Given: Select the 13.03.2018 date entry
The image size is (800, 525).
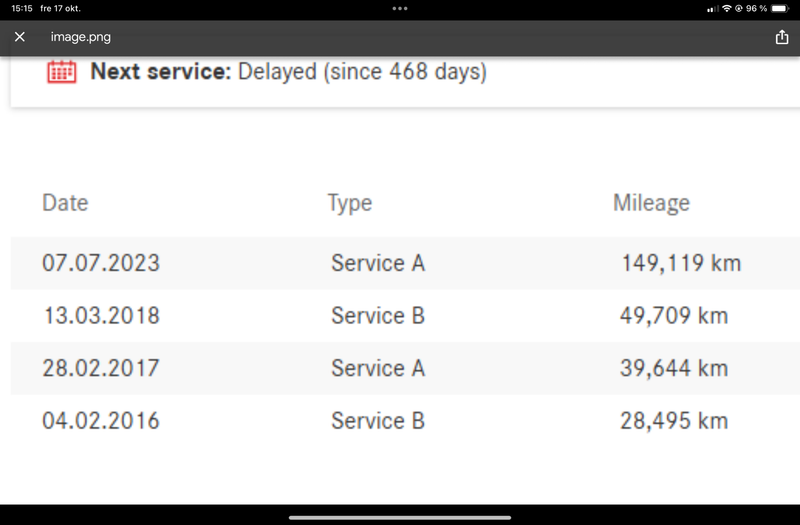Looking at the screenshot, I should (101, 316).
